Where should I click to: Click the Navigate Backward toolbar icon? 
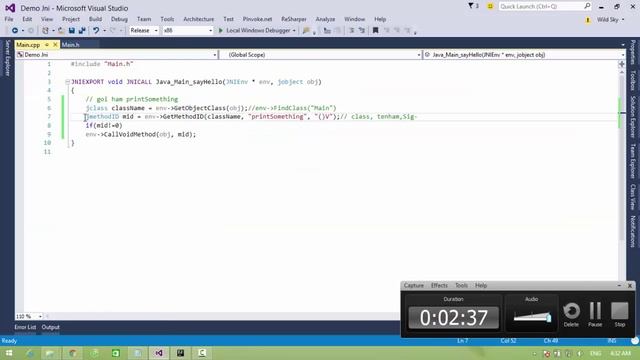pos(15,31)
